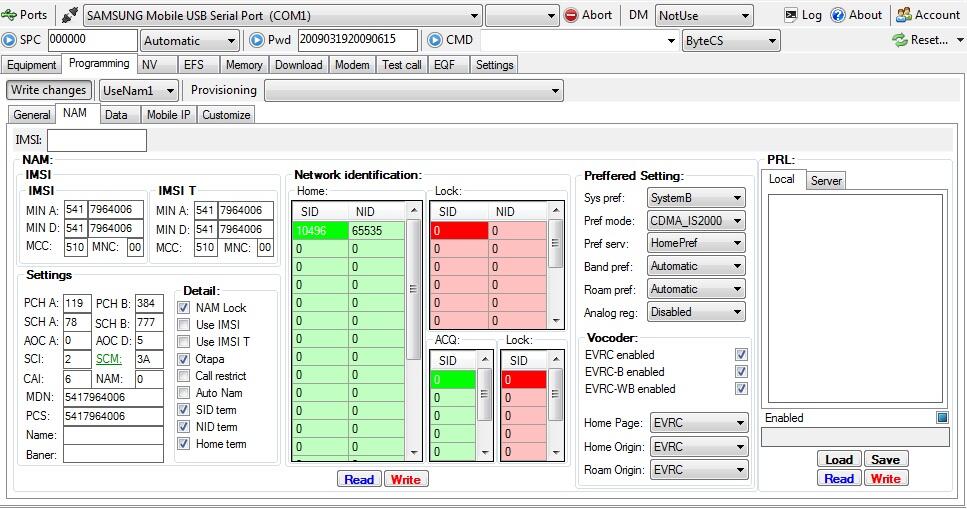Screen dimensions: 967x509
Task: Open the COM port selection dropdown
Action: tap(282, 16)
